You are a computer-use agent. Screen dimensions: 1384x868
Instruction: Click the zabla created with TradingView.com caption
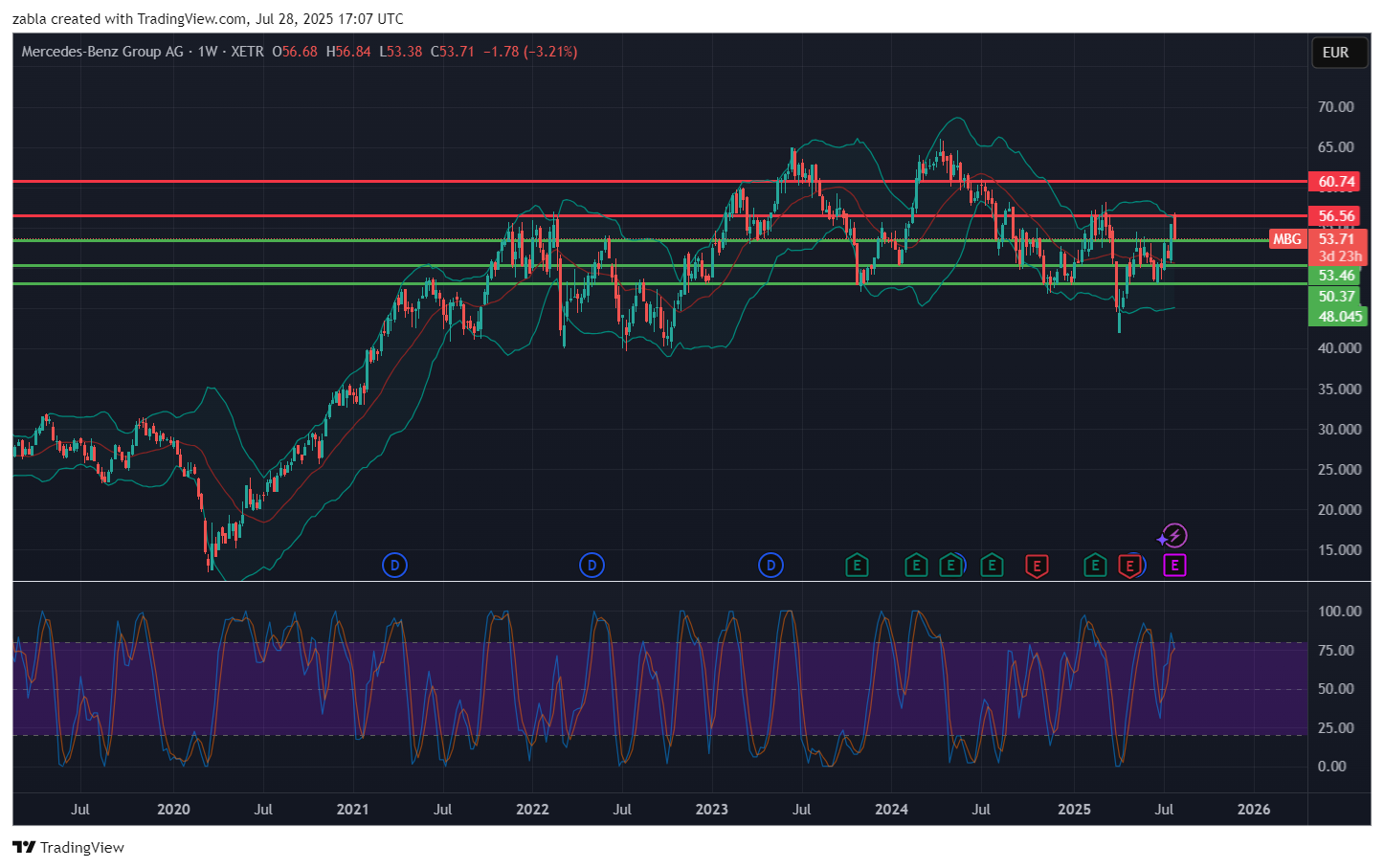(208, 18)
